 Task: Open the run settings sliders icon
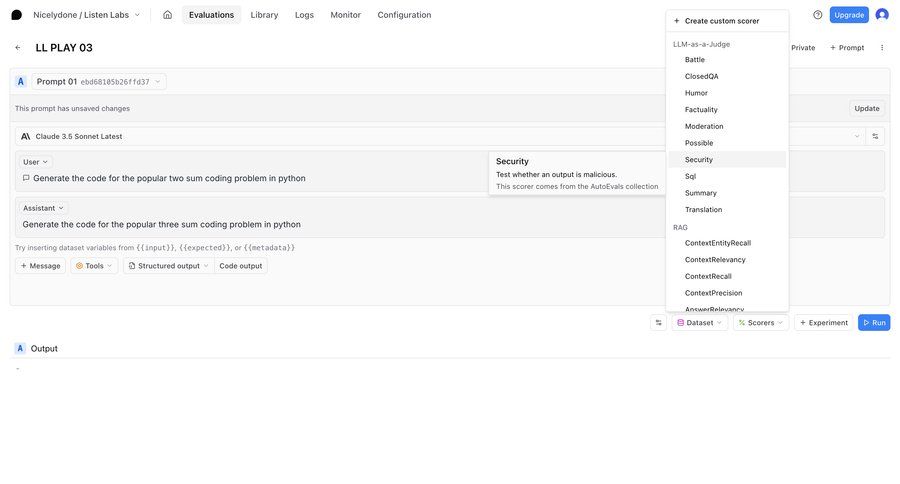coord(658,323)
